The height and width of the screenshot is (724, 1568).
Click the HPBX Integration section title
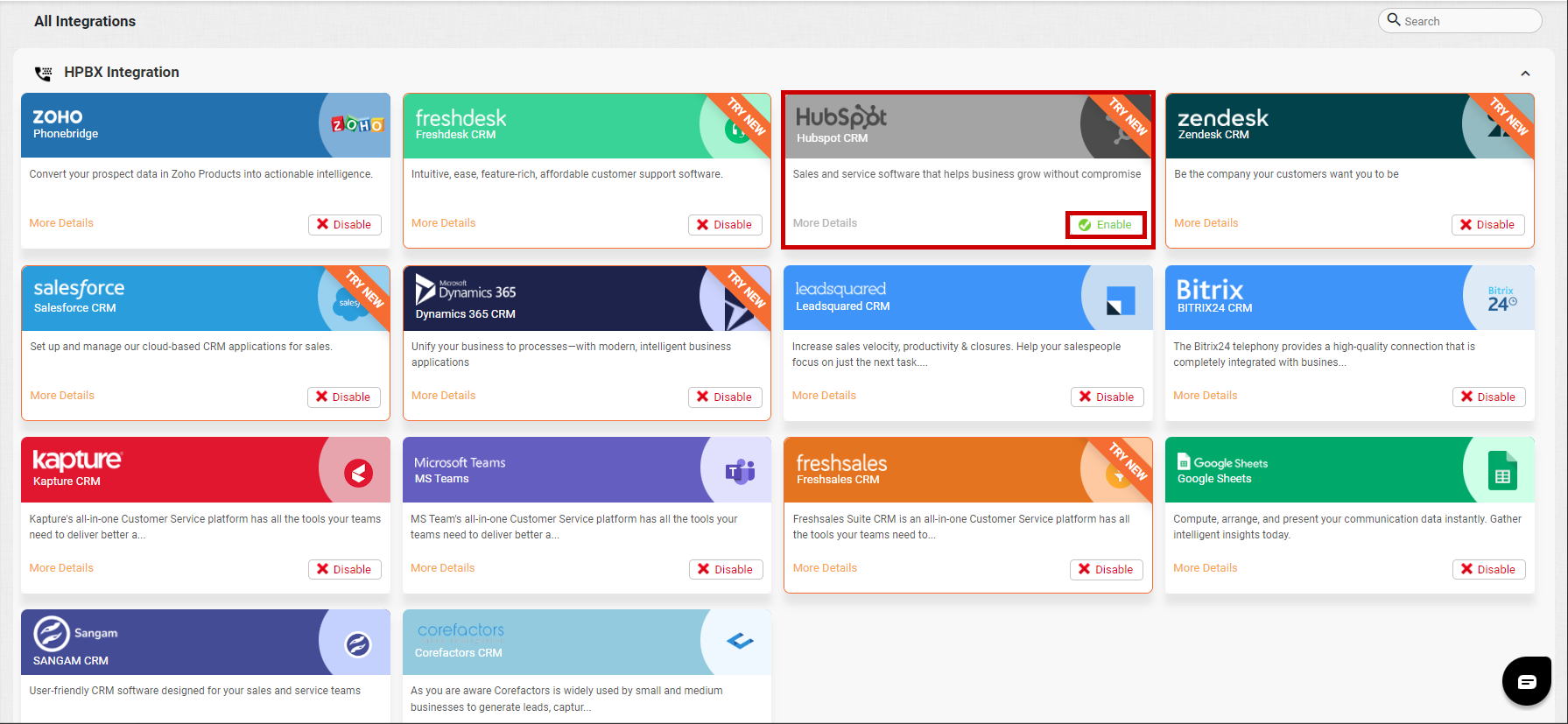click(122, 73)
